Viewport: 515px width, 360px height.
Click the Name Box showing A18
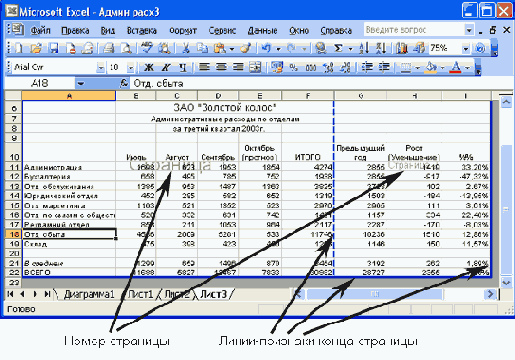40,83
